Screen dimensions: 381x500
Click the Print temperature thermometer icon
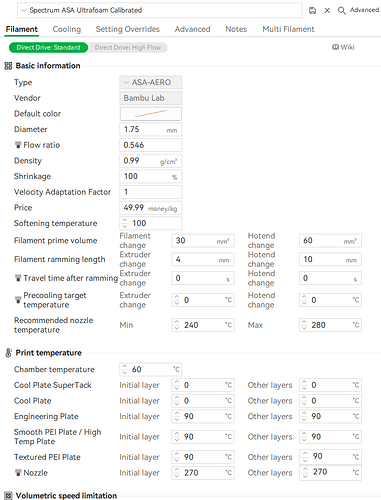(8, 353)
